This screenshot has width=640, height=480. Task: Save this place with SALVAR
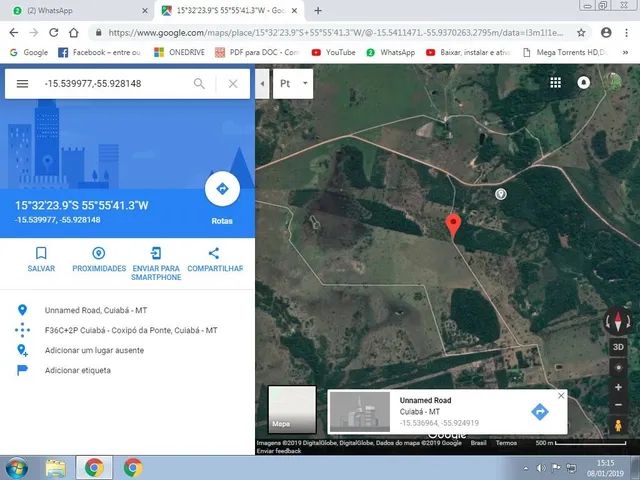point(41,259)
